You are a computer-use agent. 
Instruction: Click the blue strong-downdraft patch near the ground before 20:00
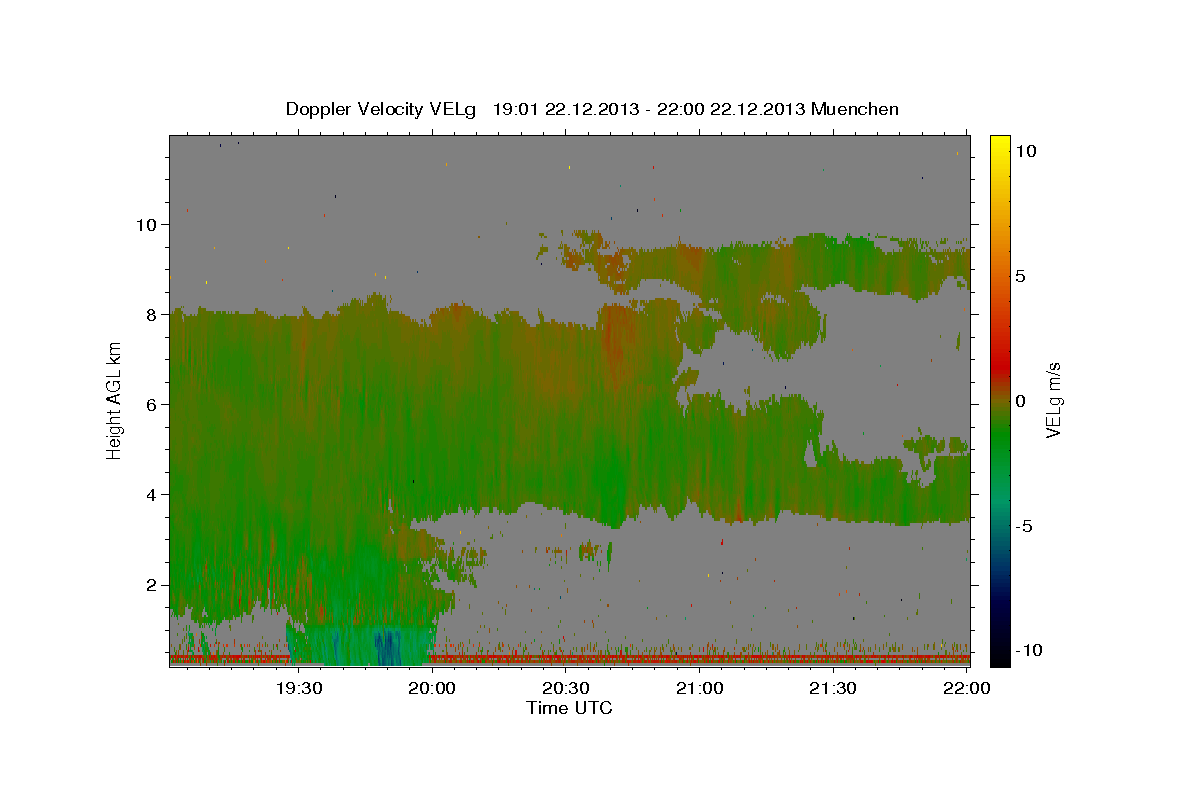pos(386,646)
